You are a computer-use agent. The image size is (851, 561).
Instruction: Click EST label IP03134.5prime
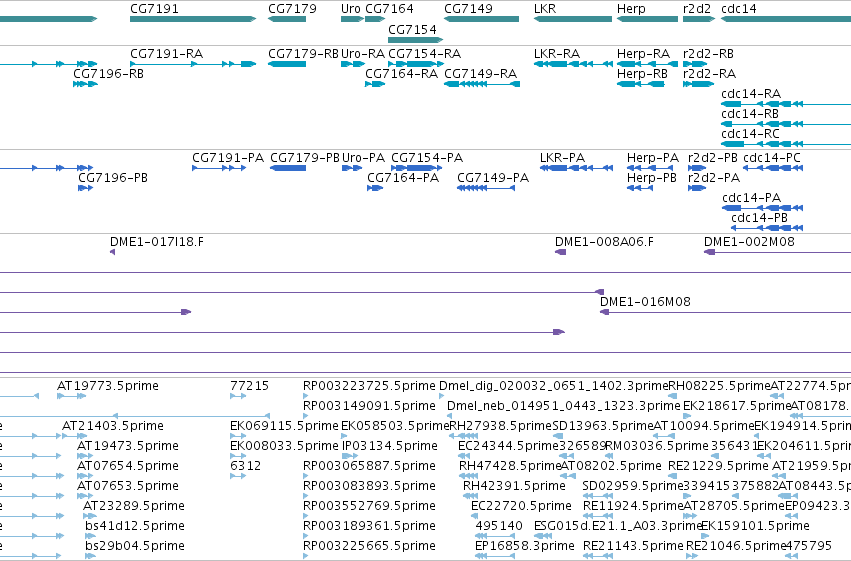390,446
